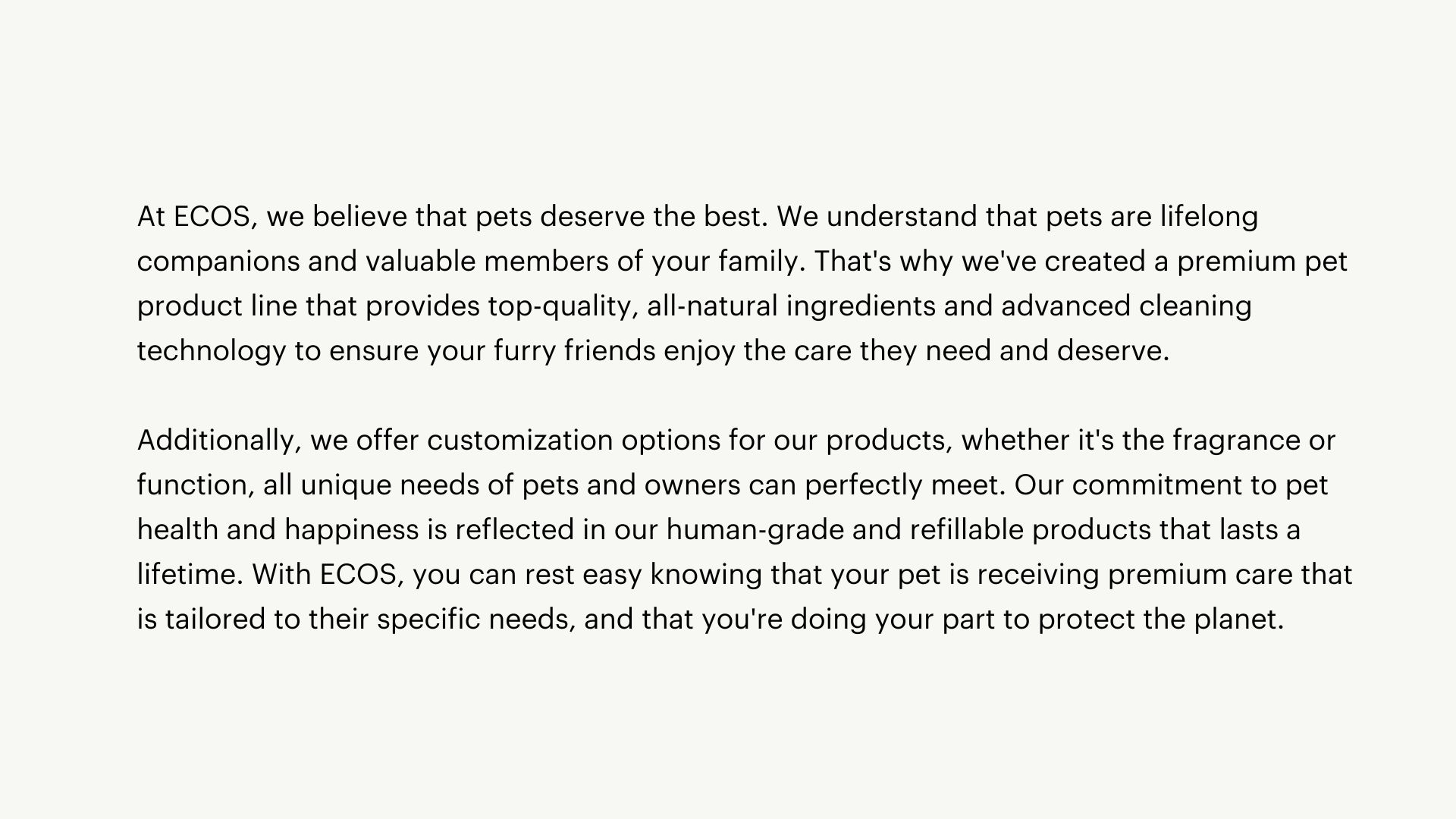Image resolution: width=1456 pixels, height=819 pixels.
Task: Click the word "Additionally" starting the second paragraph
Action: 215,441
